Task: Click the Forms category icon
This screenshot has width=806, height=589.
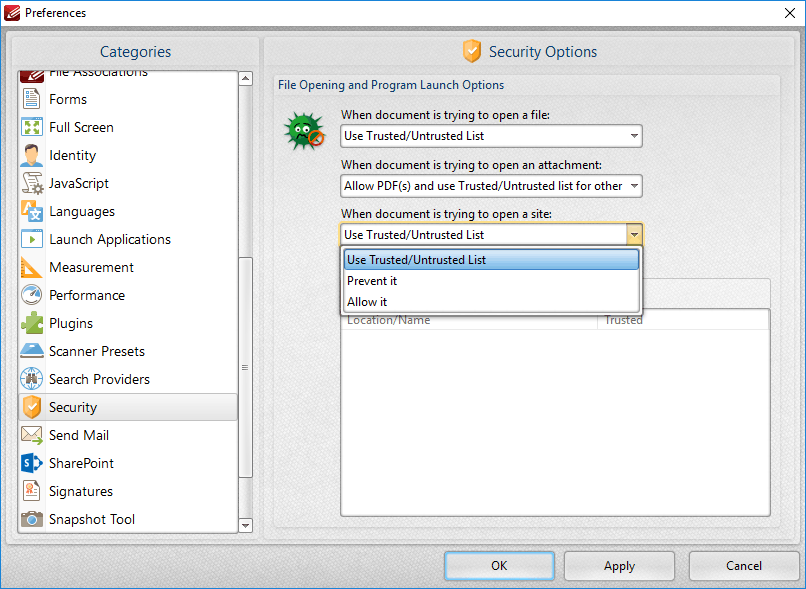Action: [x=32, y=99]
